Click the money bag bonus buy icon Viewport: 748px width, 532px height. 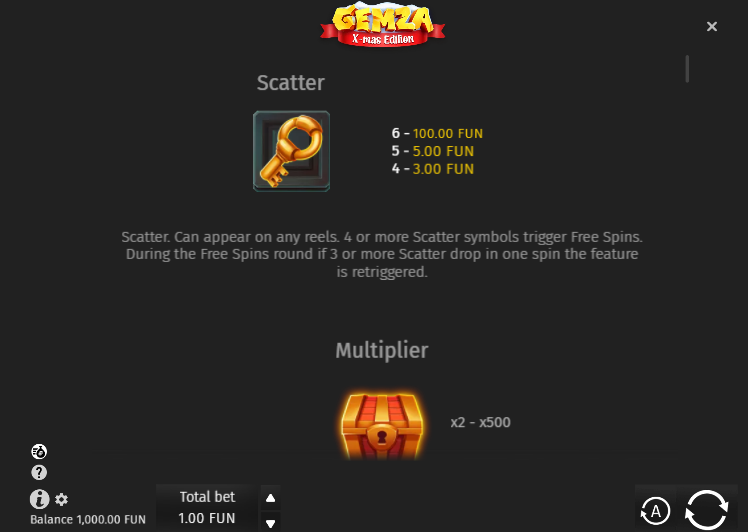[x=39, y=451]
